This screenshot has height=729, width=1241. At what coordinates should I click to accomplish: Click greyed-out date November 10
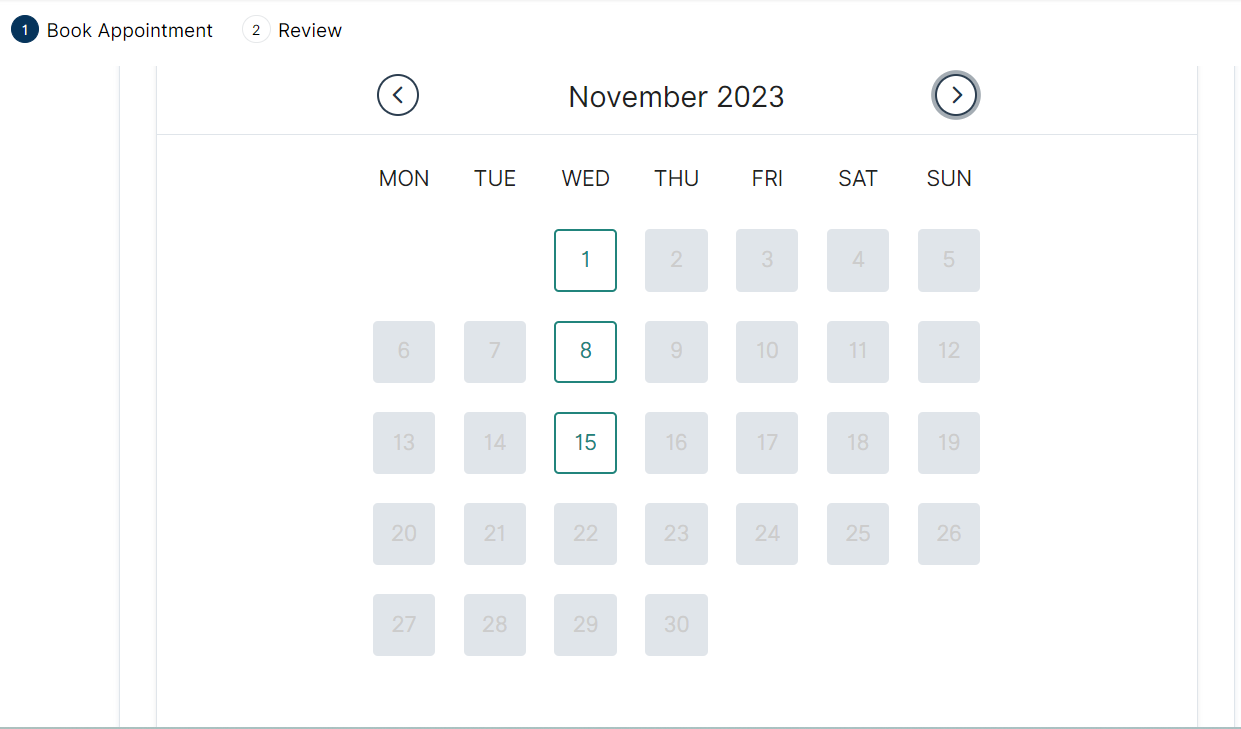click(x=767, y=351)
